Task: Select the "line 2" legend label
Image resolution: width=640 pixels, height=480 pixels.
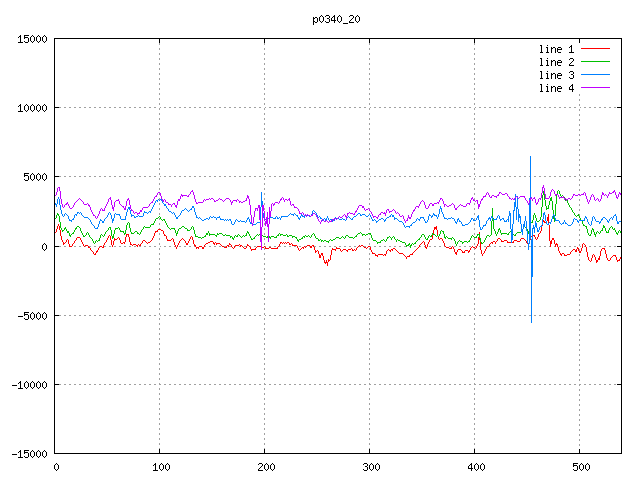Action: [556, 62]
